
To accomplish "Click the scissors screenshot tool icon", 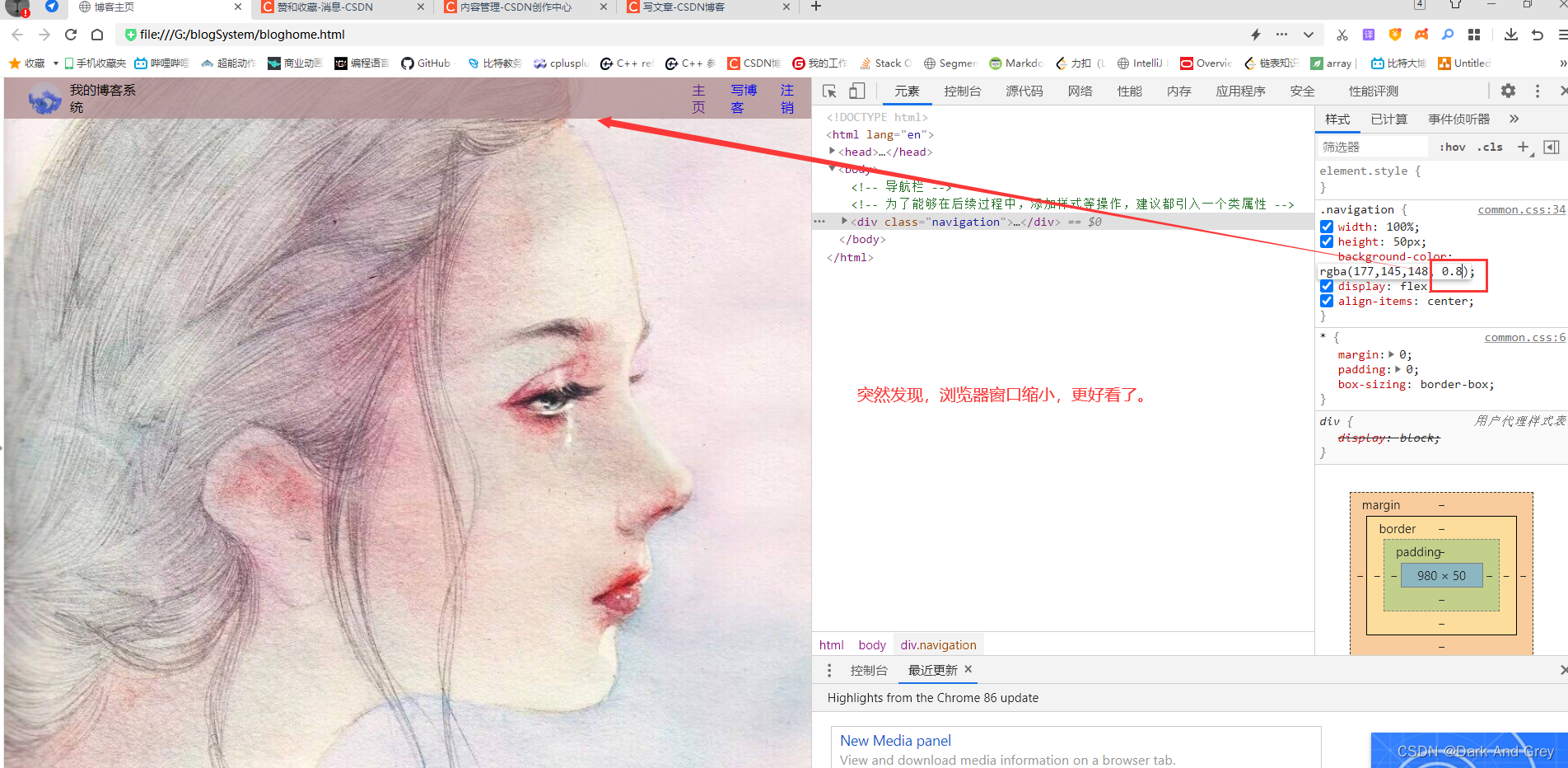I will (1342, 35).
